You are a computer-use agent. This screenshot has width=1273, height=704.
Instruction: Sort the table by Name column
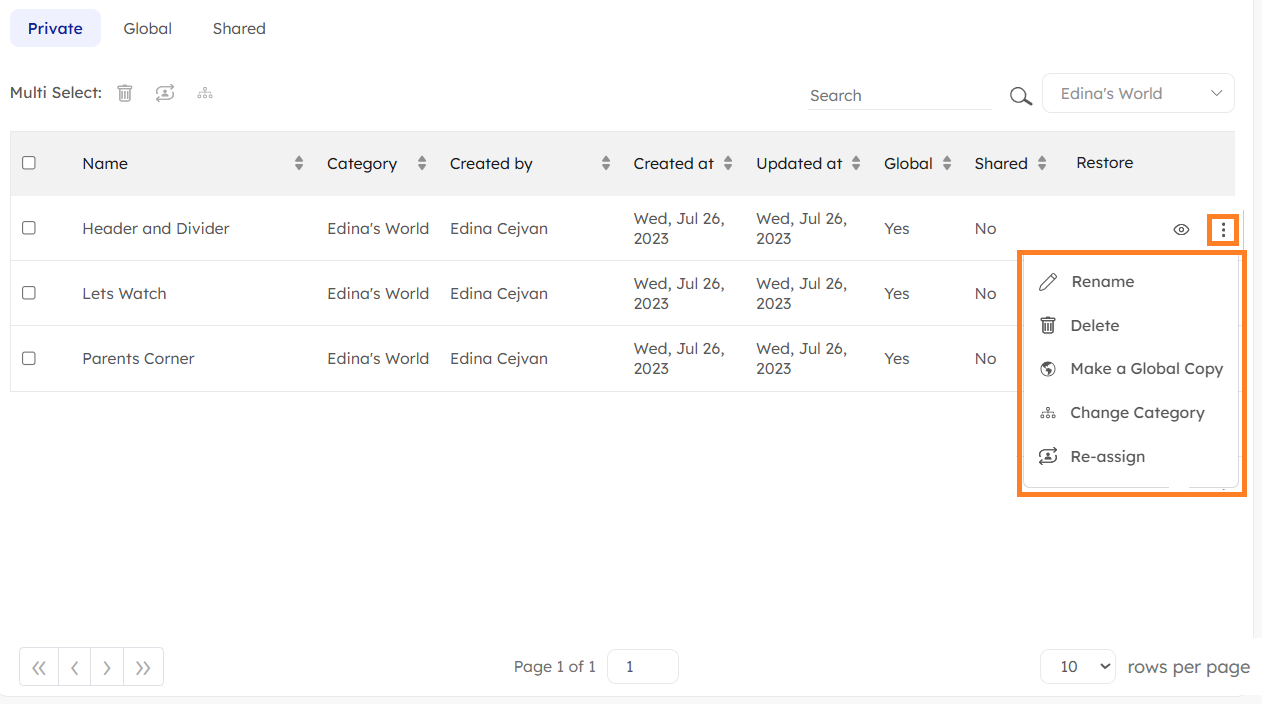[x=298, y=164]
